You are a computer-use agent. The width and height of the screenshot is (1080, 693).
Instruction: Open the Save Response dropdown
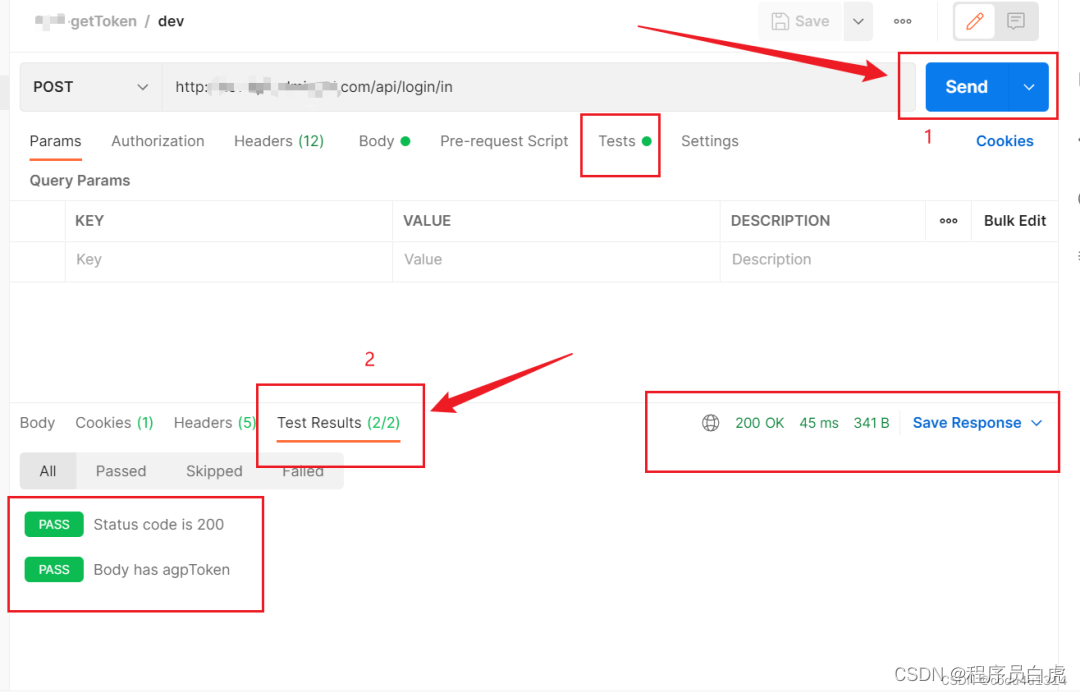977,423
